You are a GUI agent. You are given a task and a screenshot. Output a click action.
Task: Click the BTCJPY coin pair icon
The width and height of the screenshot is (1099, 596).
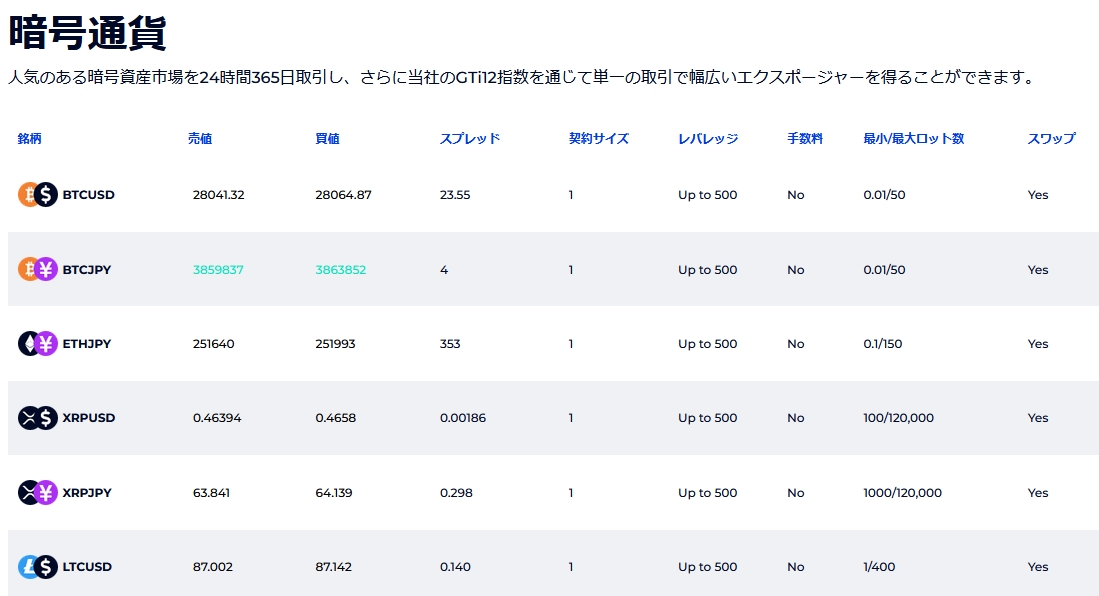coord(38,269)
